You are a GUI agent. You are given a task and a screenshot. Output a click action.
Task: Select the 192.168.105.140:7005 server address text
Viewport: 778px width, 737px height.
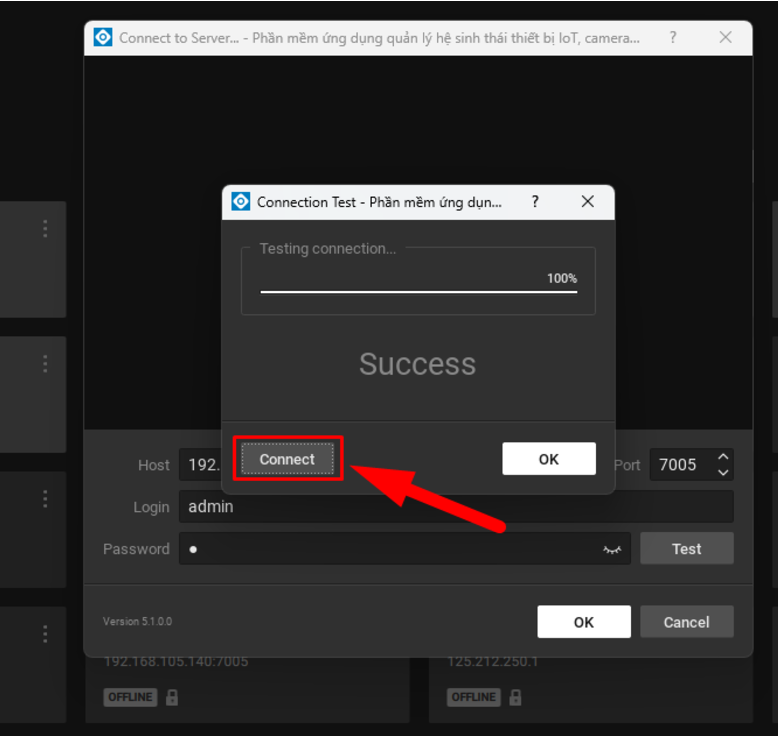coord(176,662)
